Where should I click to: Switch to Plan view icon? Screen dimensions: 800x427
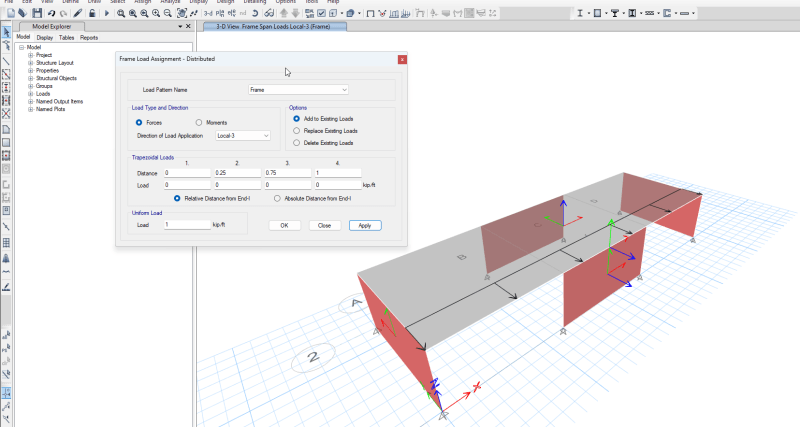[x=220, y=13]
